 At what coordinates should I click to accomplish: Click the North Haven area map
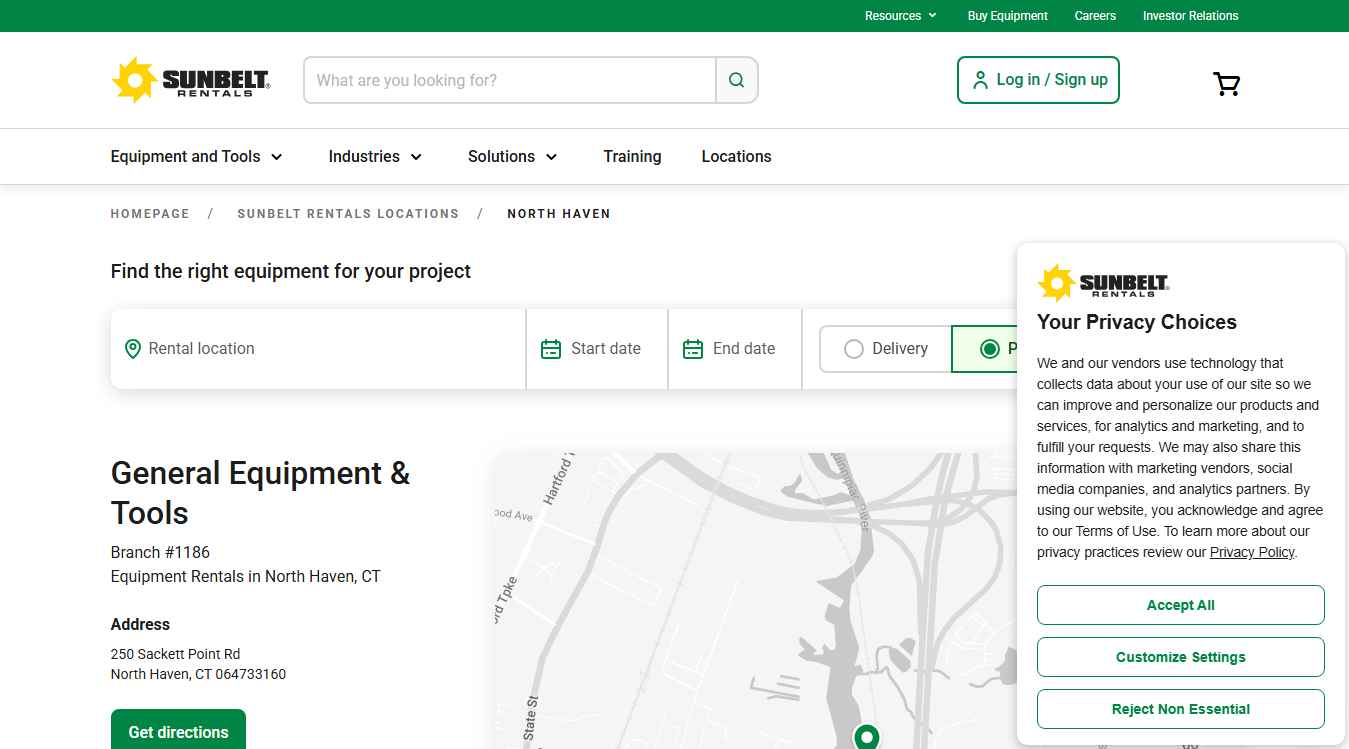(x=754, y=601)
